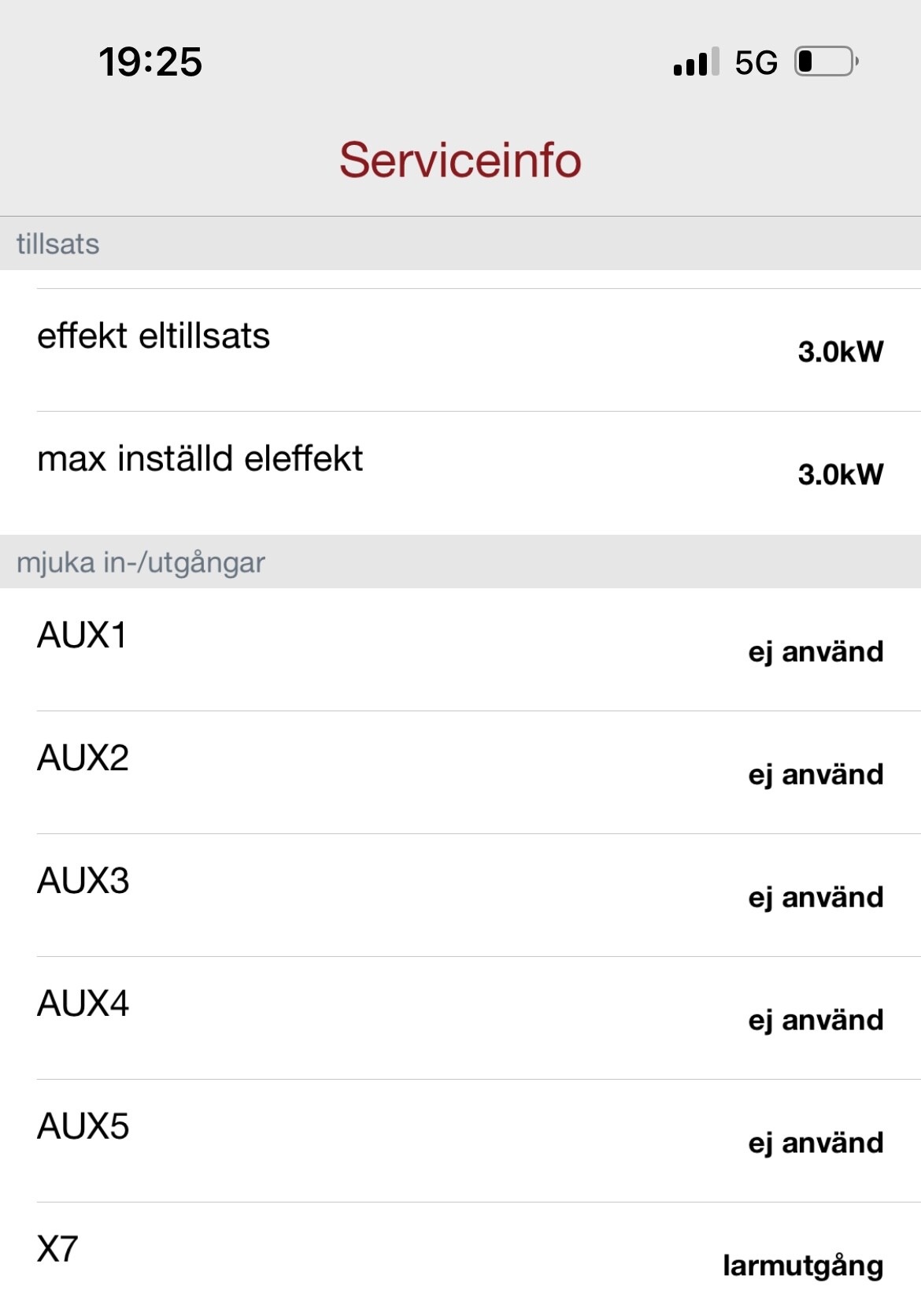Tap the 5G network indicator
The image size is (921, 1316).
pos(756,63)
